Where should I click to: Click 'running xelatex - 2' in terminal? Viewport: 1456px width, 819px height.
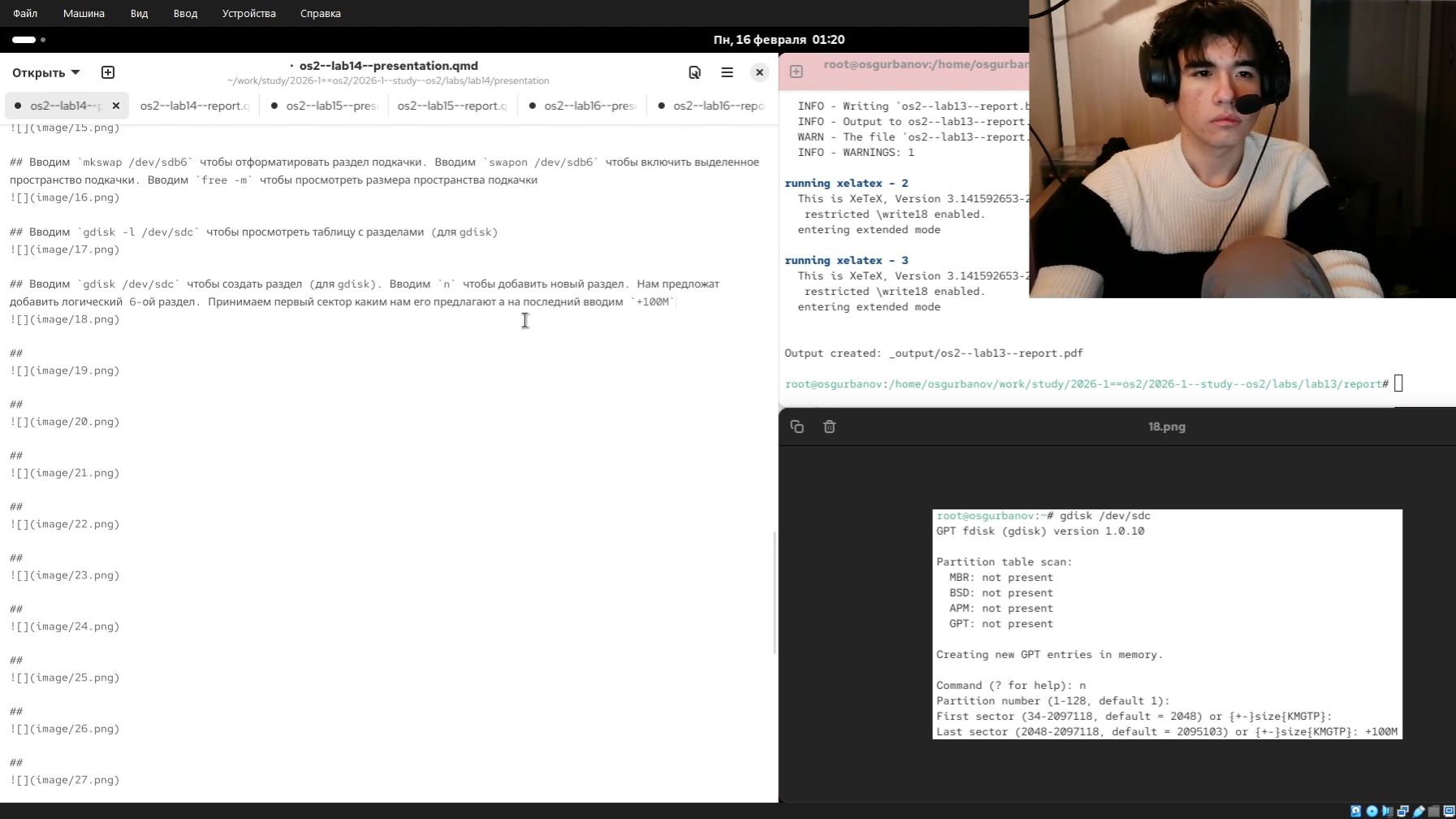846,184
